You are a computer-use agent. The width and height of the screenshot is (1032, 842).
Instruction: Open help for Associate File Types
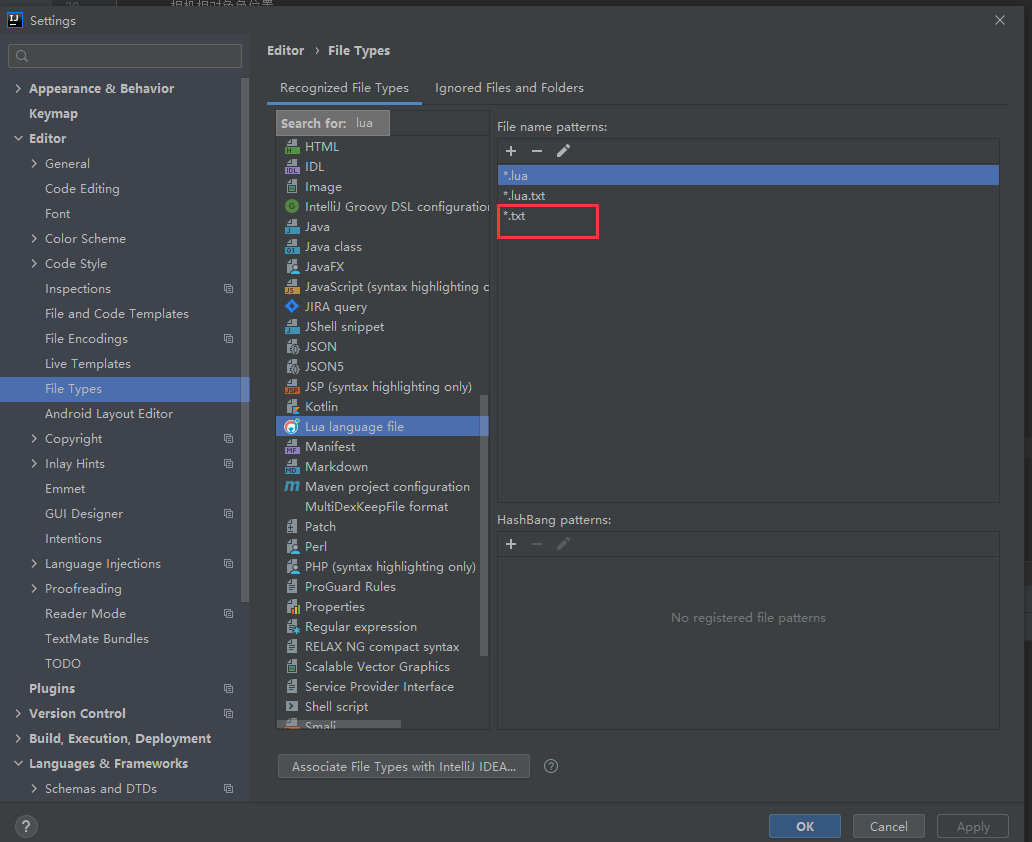coord(551,766)
